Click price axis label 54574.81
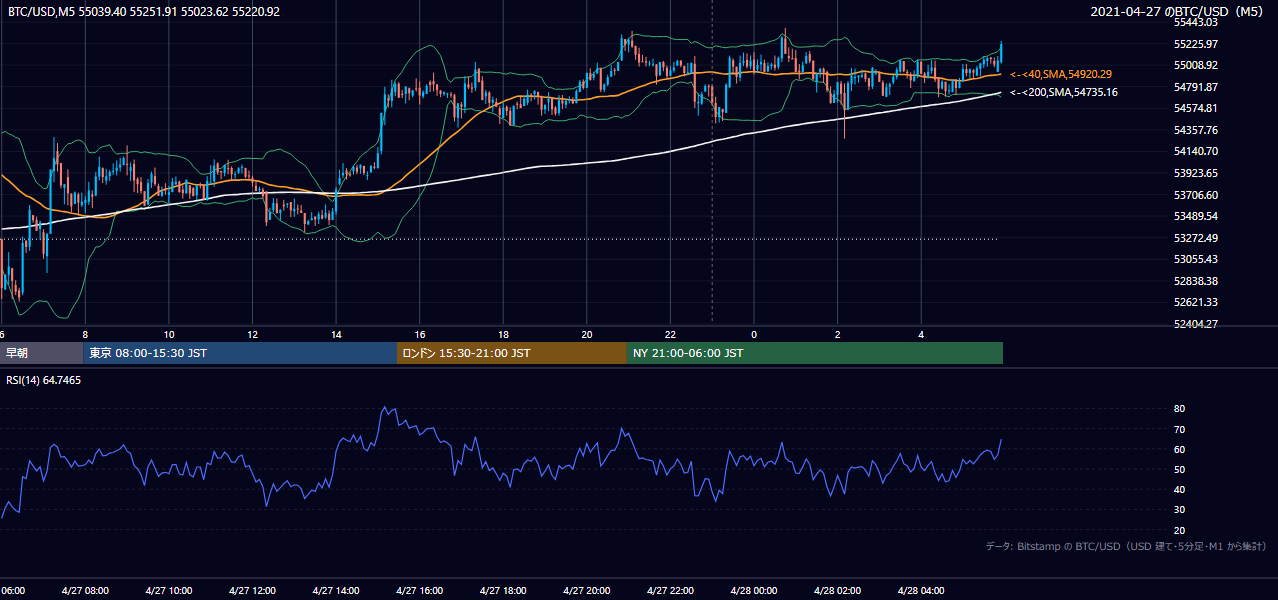The height and width of the screenshot is (600, 1278). pos(1195,108)
